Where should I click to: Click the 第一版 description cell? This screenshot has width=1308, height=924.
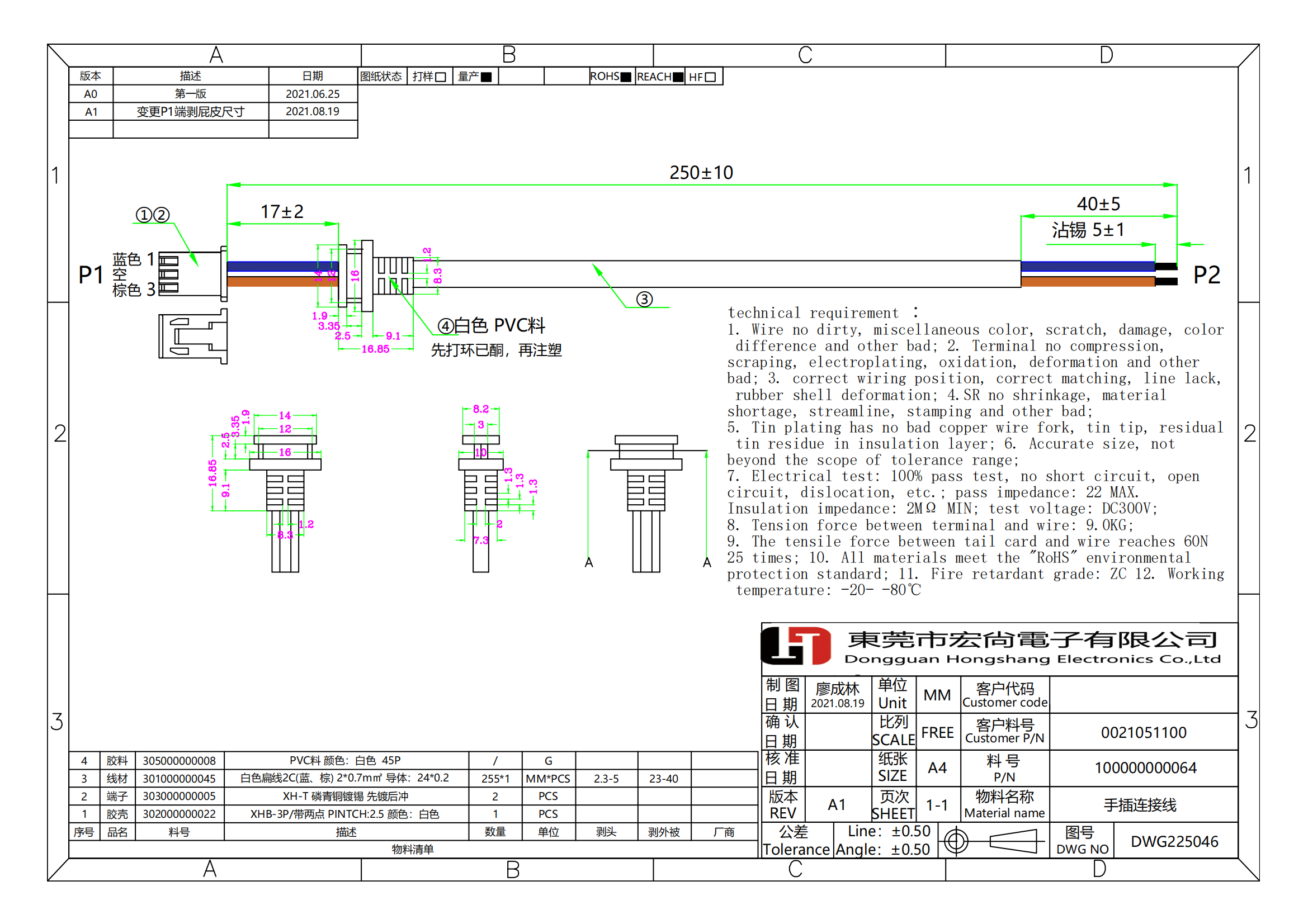(x=191, y=94)
